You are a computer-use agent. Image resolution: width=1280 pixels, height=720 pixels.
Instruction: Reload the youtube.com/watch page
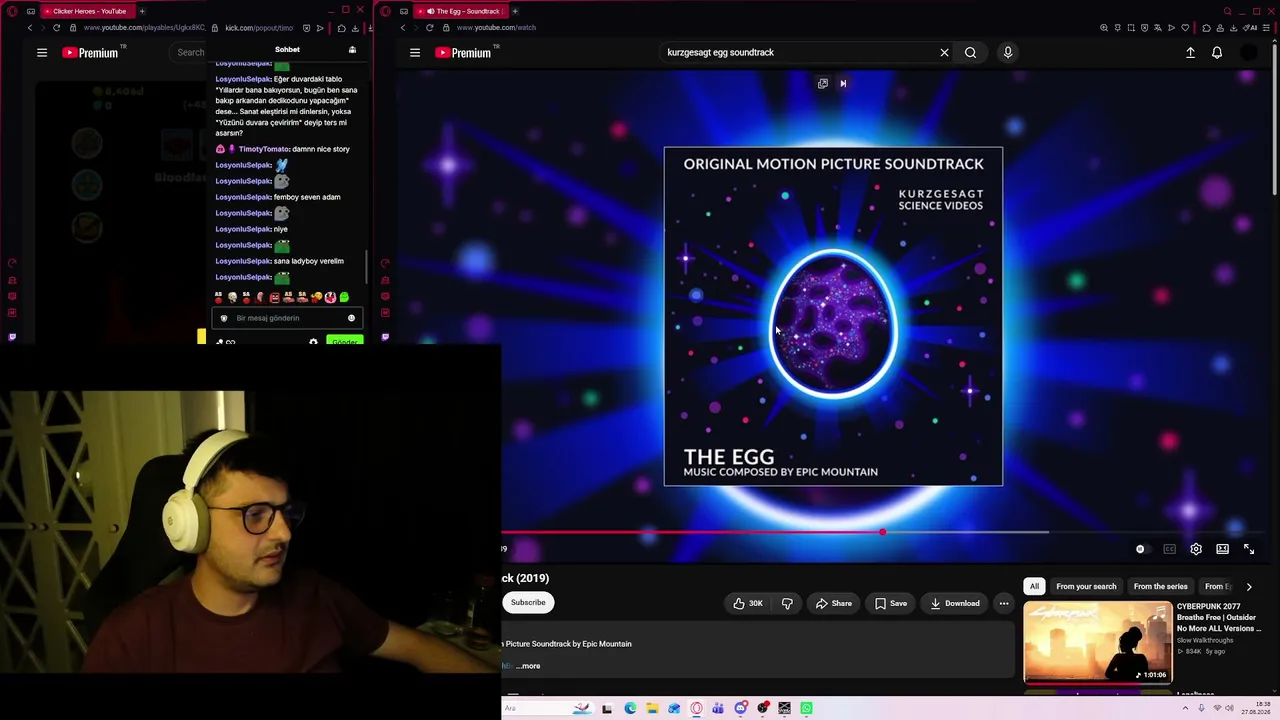[x=430, y=28]
